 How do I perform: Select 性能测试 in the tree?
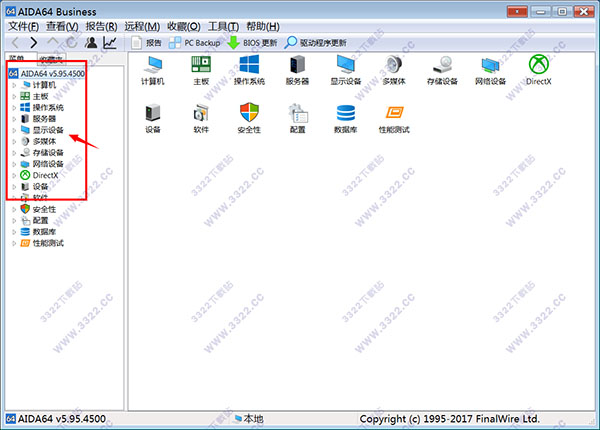[48, 243]
